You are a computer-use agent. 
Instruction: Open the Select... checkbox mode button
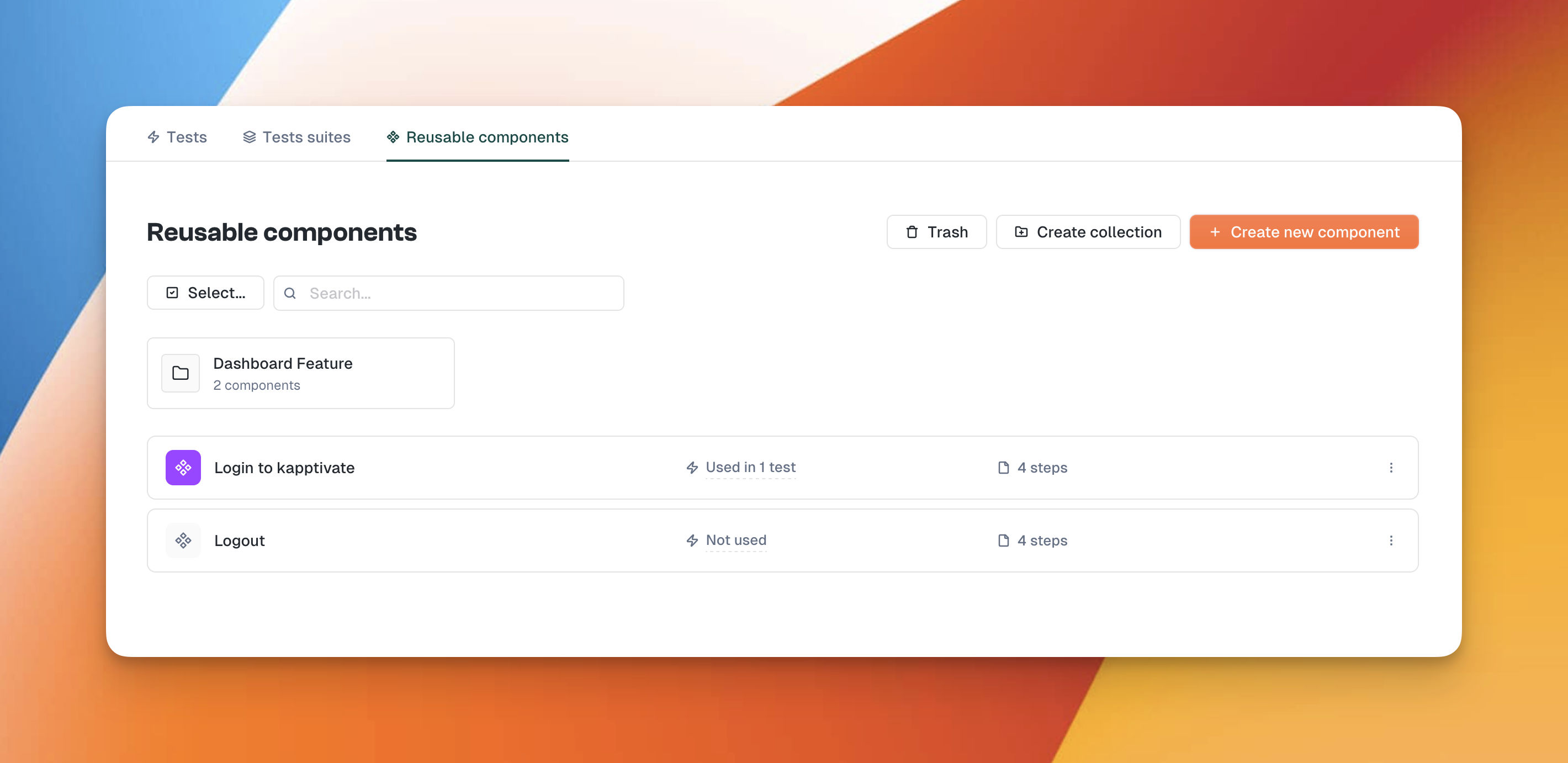click(206, 293)
